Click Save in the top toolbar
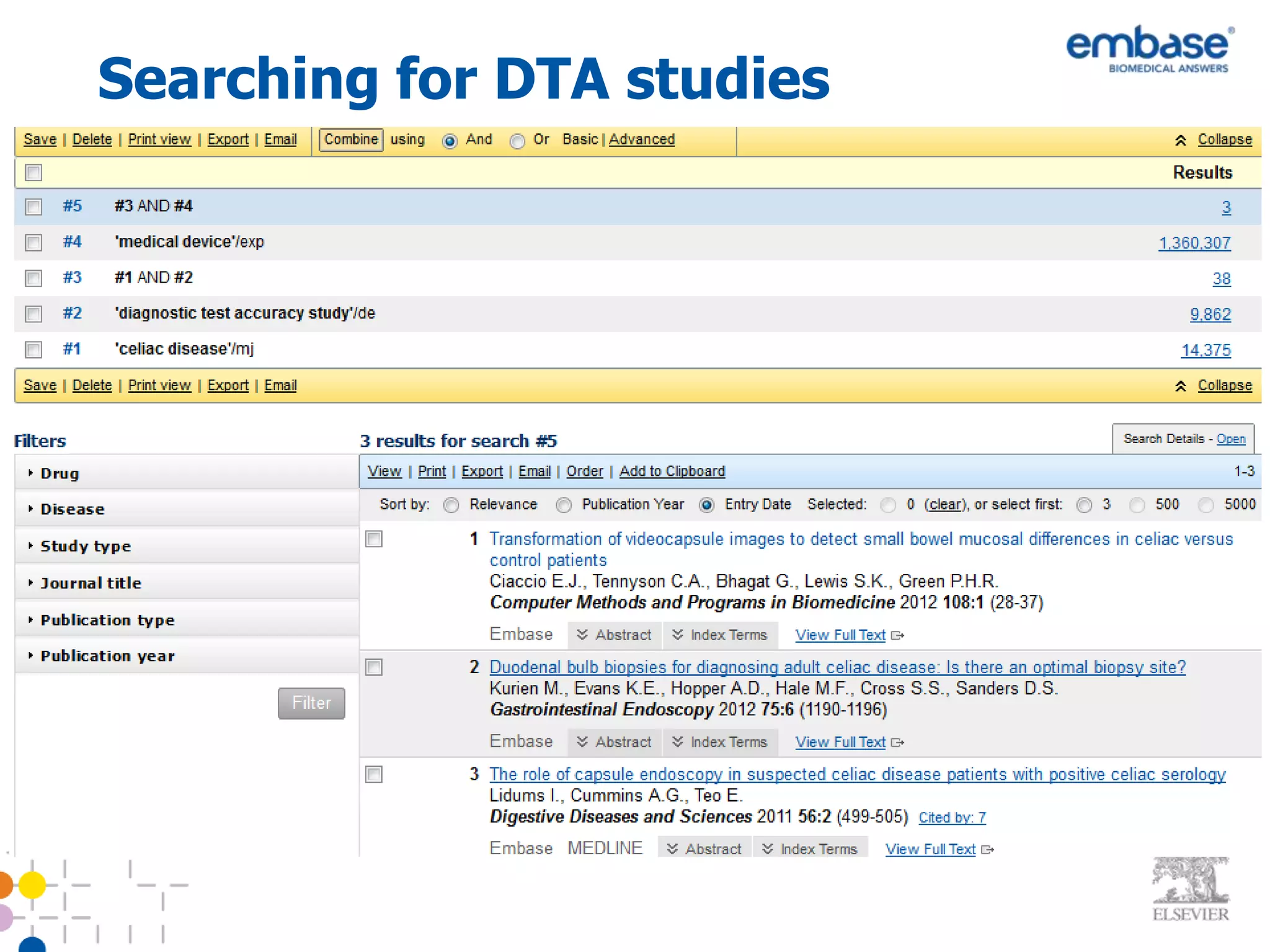1270x952 pixels. tap(40, 140)
